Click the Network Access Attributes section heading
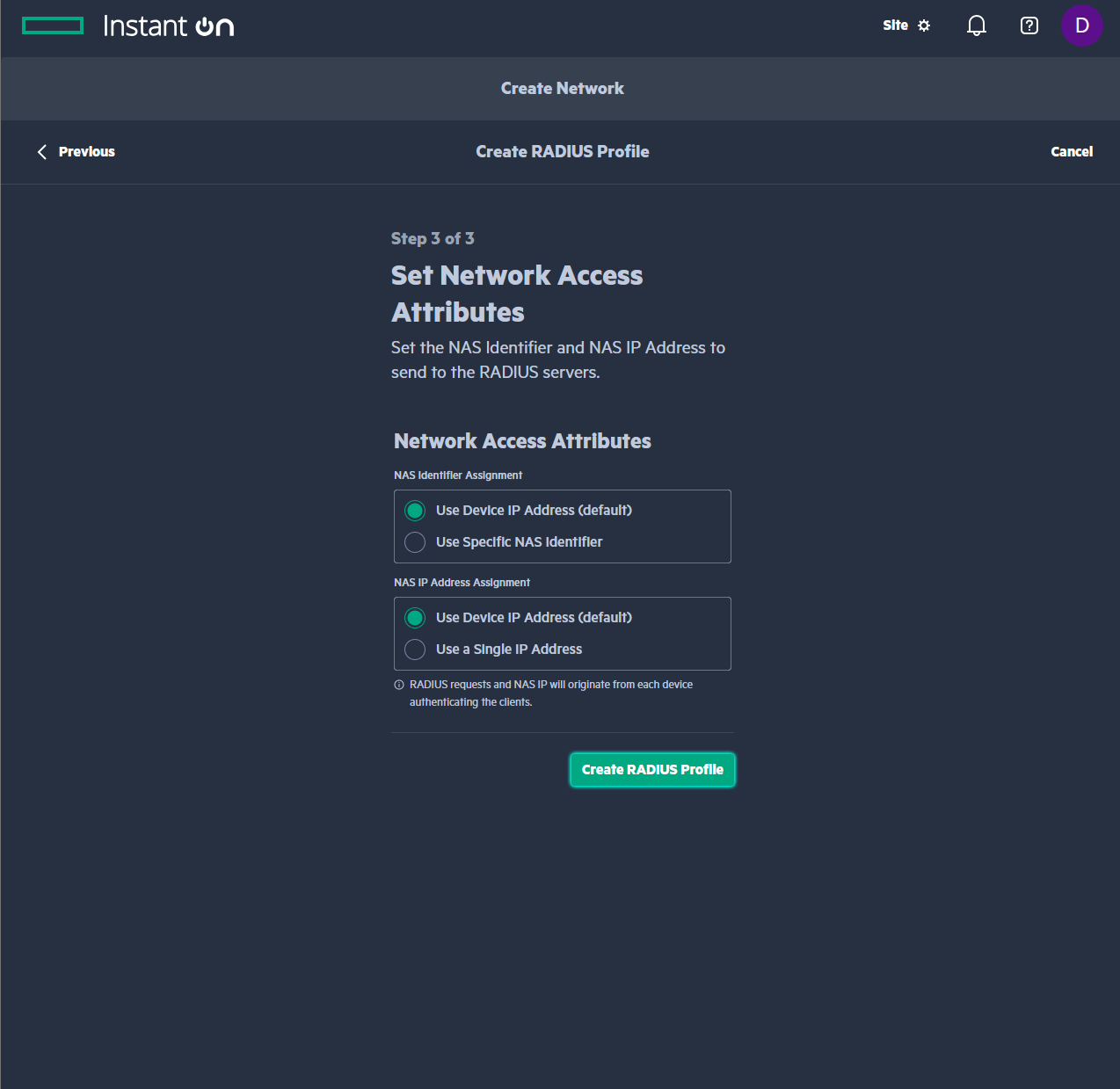The image size is (1120, 1089). point(522,441)
